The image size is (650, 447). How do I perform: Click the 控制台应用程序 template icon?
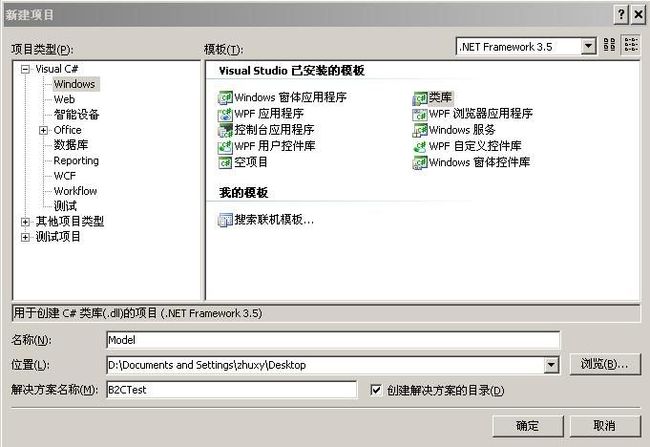[x=225, y=130]
